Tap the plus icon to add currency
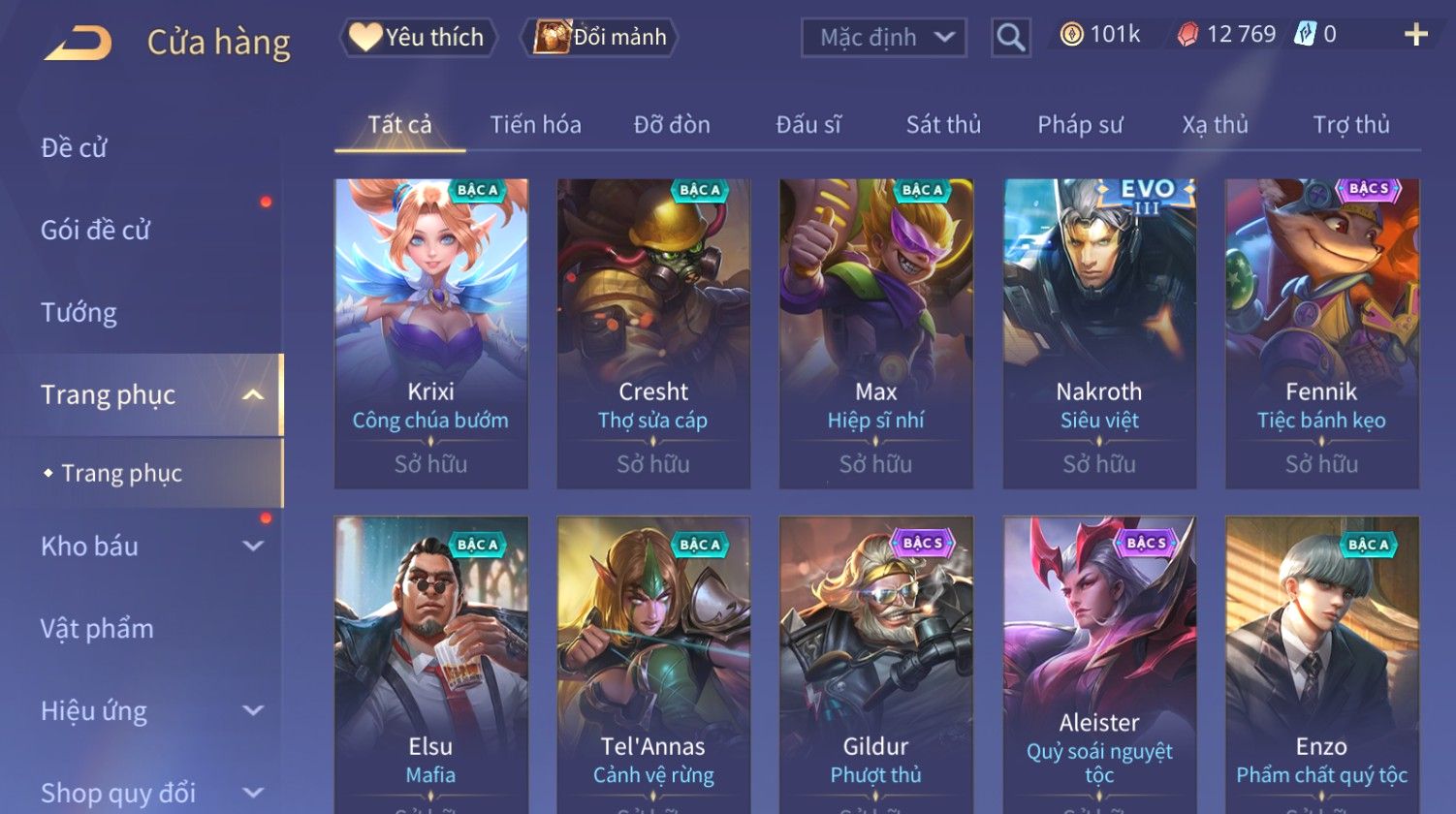 pos(1416,35)
